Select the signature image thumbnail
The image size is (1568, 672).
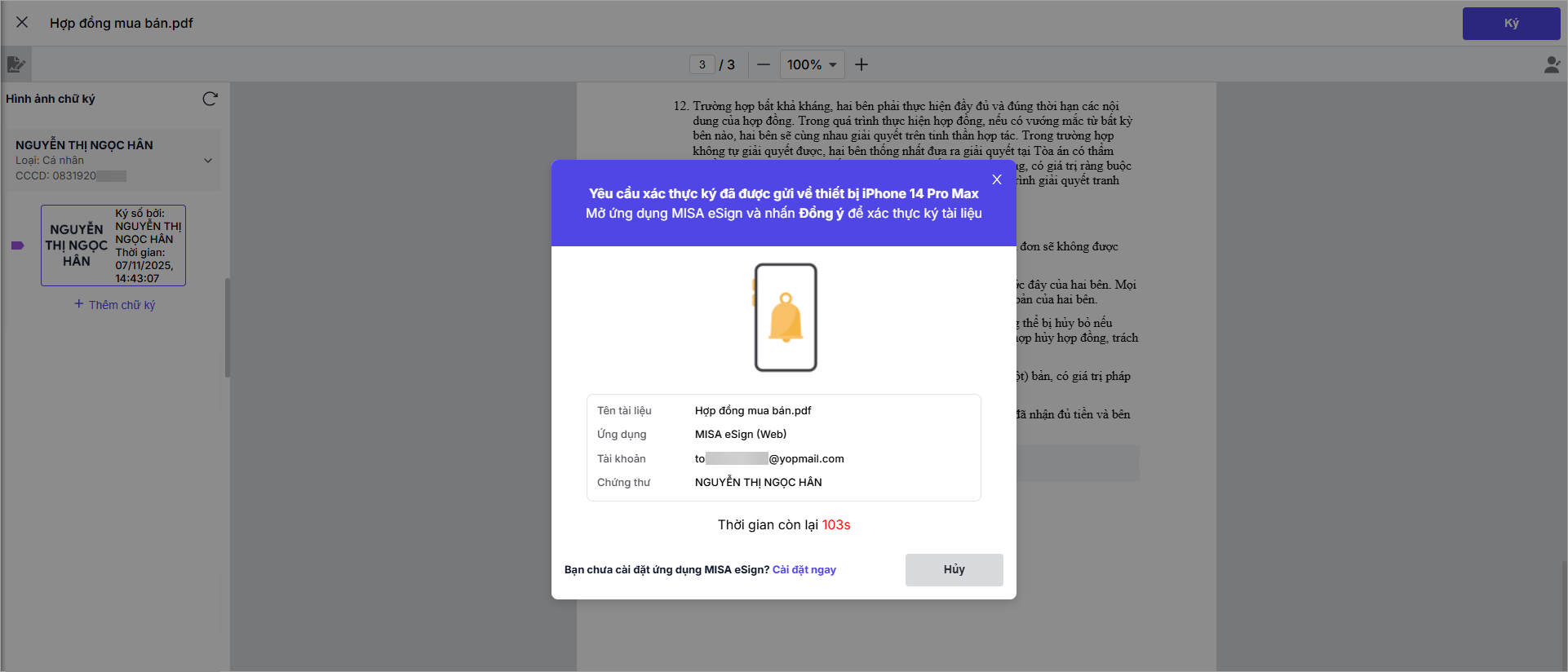pyautogui.click(x=113, y=245)
